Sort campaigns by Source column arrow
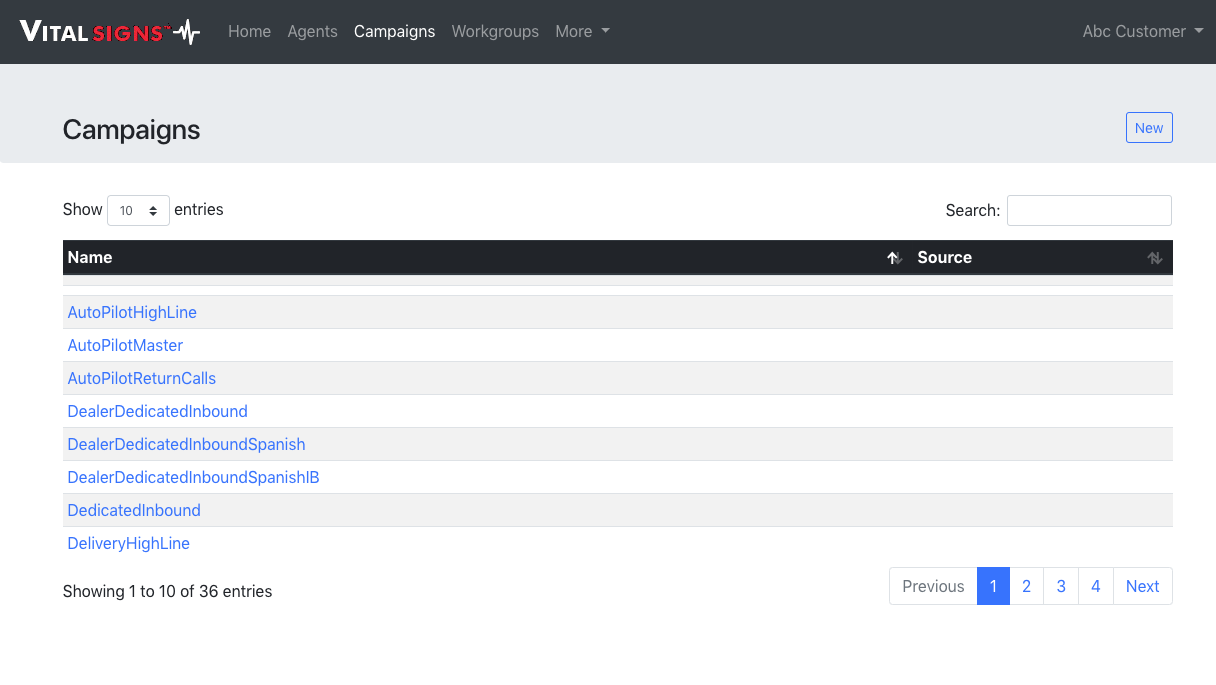The width and height of the screenshot is (1216, 685). click(x=1154, y=258)
